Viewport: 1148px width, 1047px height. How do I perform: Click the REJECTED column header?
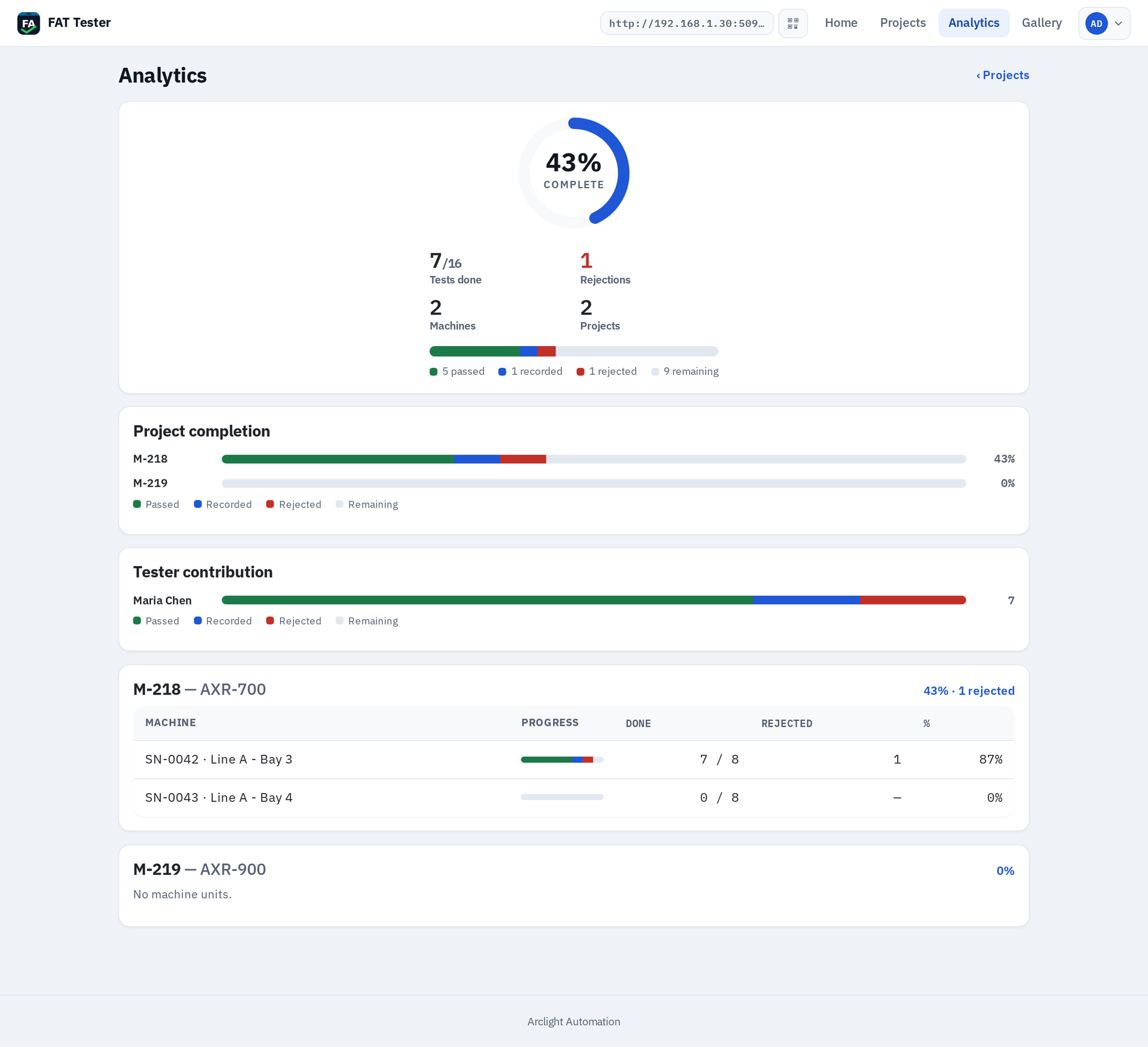[x=787, y=724]
